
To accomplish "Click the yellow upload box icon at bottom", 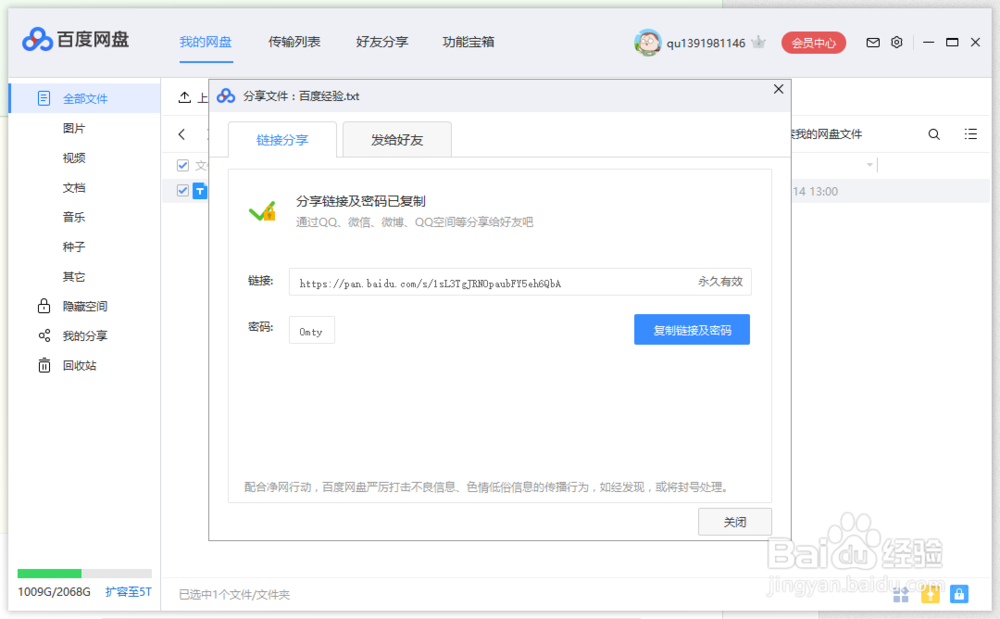I will [x=929, y=594].
